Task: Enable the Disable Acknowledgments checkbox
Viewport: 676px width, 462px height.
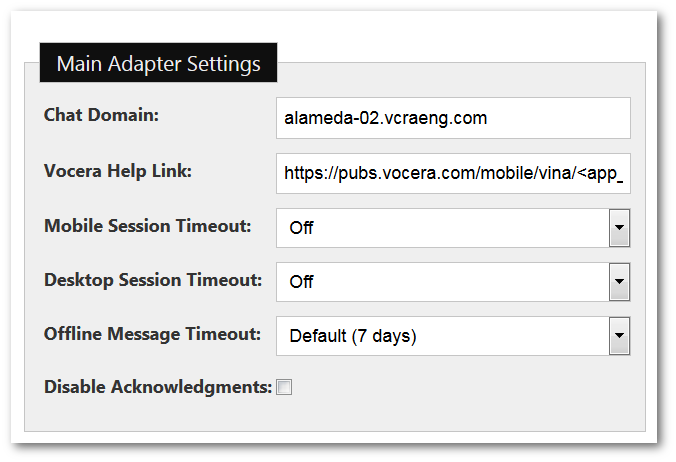Action: [284, 388]
